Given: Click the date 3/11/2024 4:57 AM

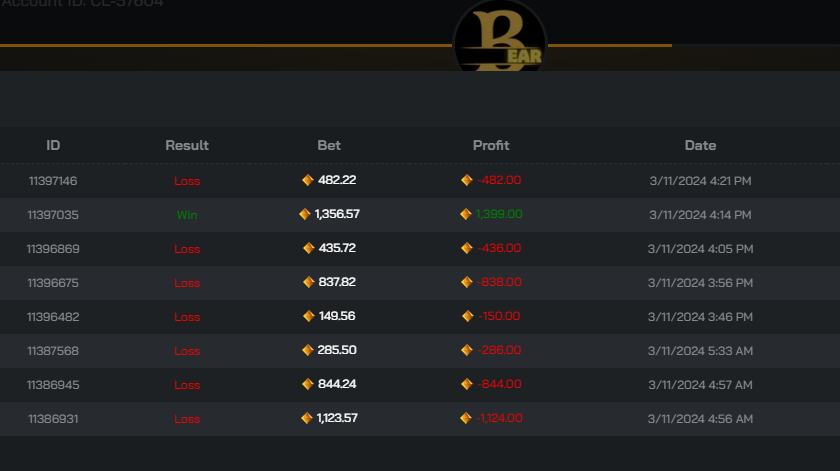Looking at the screenshot, I should pos(700,385).
